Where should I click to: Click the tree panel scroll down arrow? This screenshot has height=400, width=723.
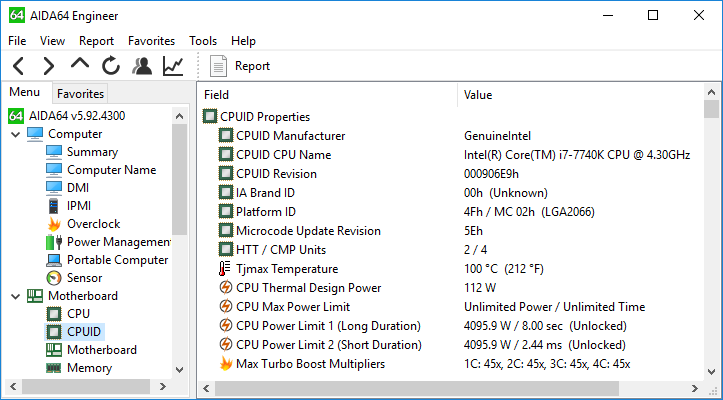tap(180, 370)
